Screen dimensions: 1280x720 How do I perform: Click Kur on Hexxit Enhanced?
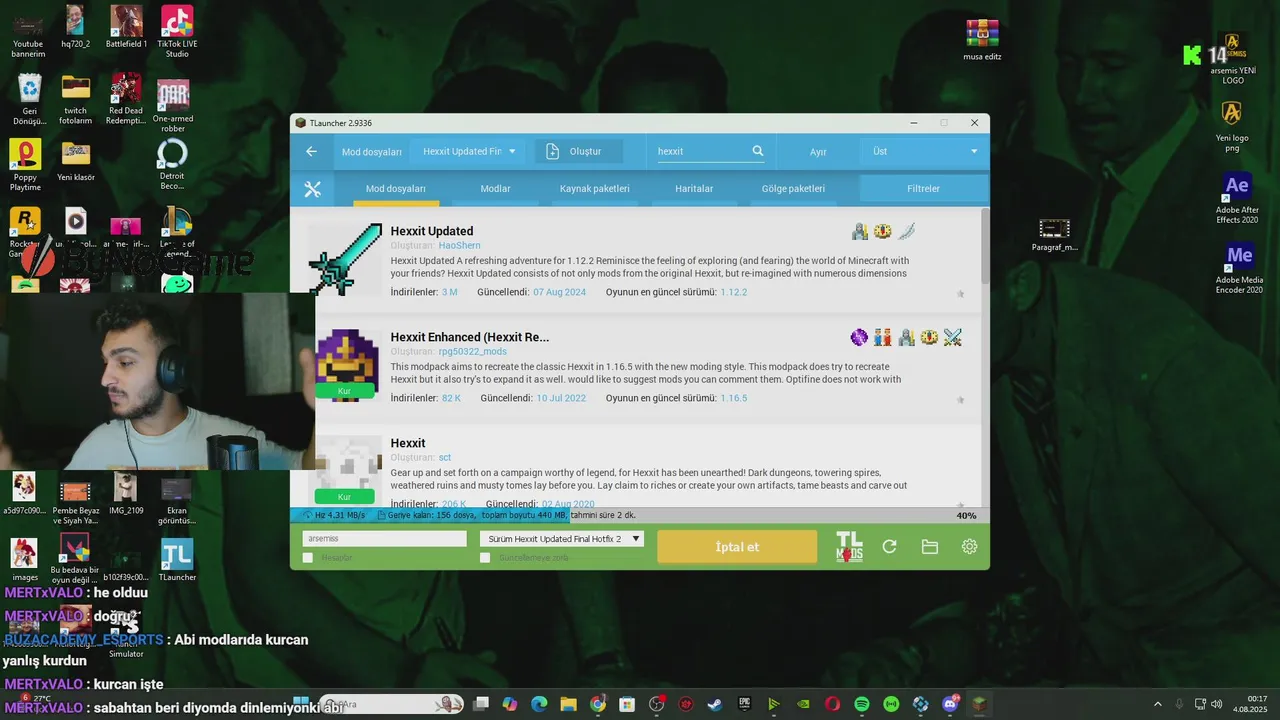pyautogui.click(x=344, y=391)
